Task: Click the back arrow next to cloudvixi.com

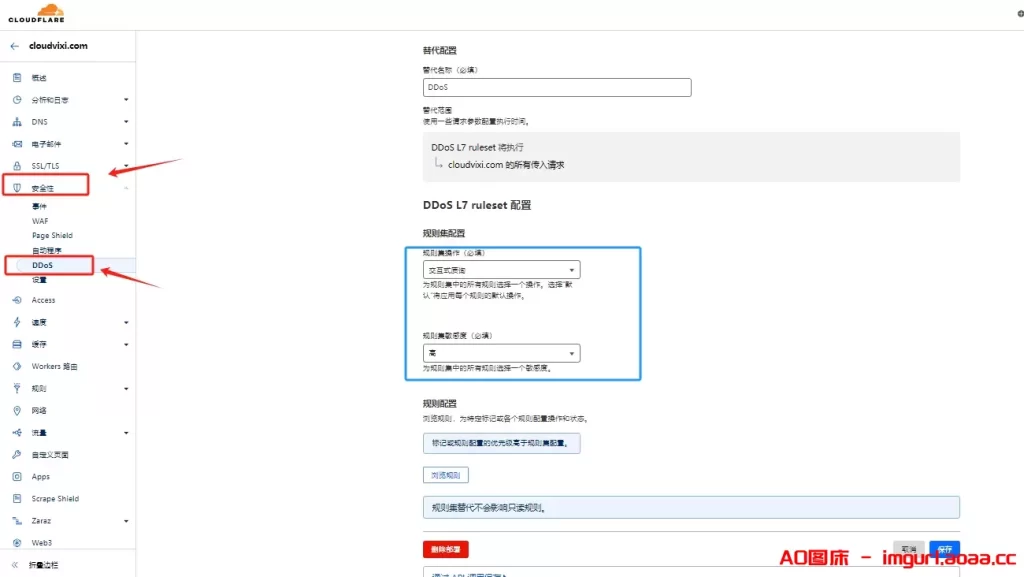Action: [x=12, y=45]
